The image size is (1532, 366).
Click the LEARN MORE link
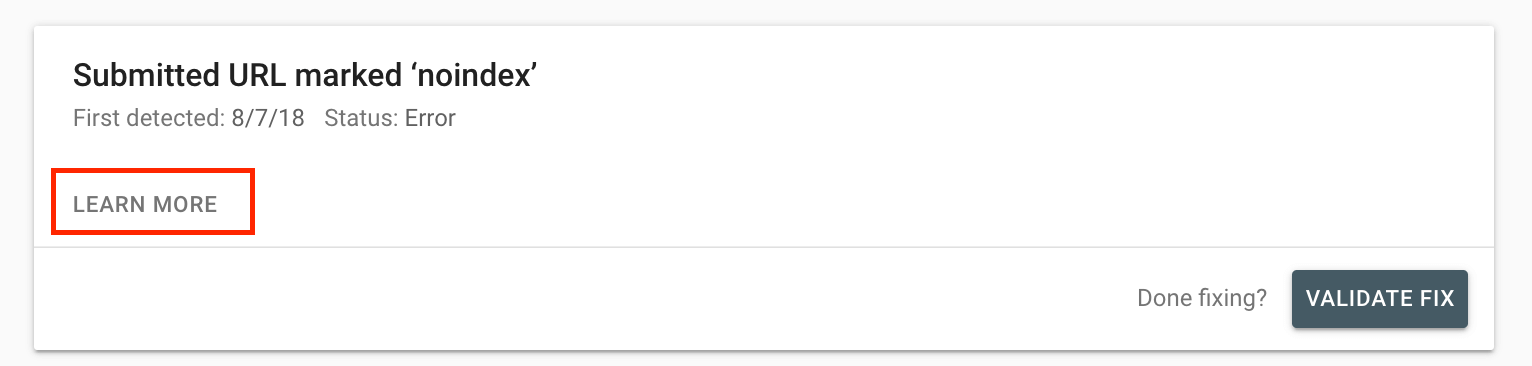click(145, 204)
